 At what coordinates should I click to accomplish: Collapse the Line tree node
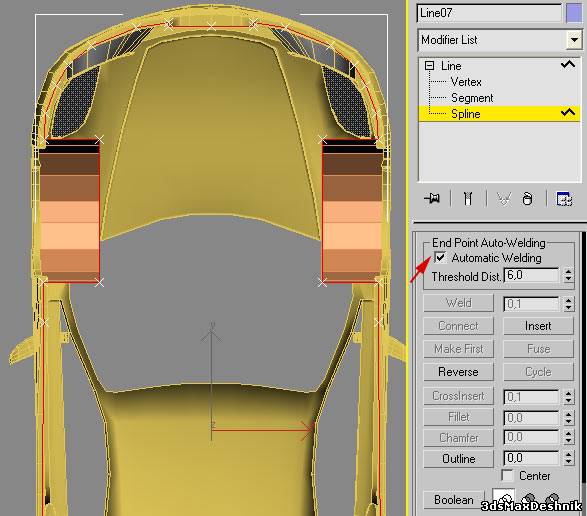[x=429, y=66]
